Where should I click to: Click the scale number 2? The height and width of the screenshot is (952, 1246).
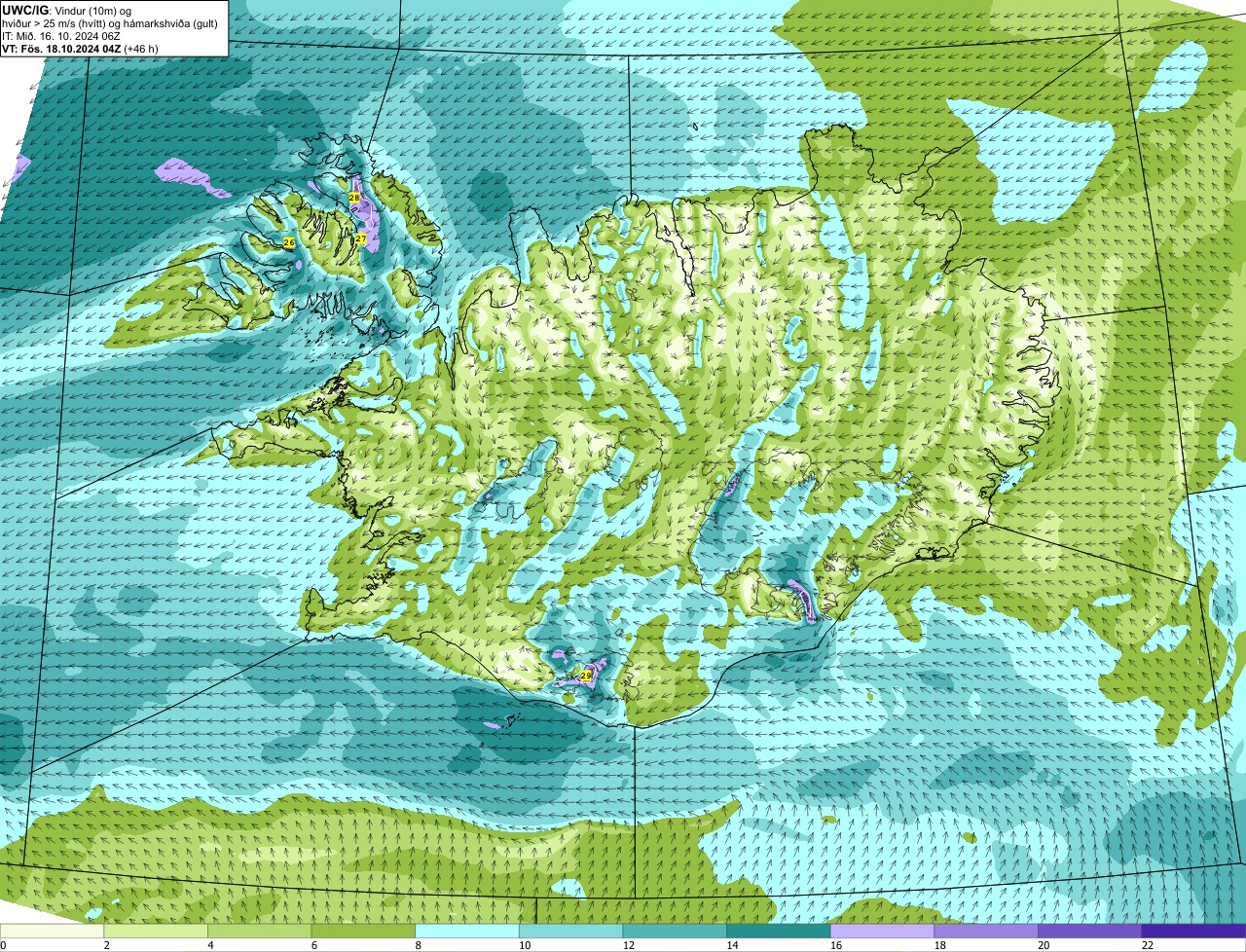point(107,945)
